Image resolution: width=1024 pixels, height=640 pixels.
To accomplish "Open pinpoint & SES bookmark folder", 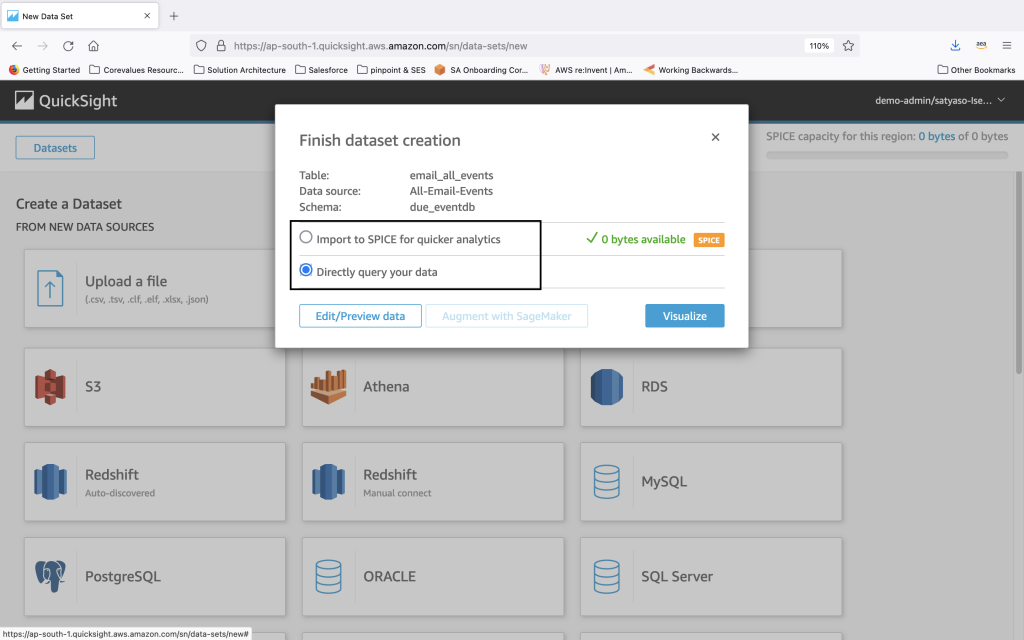I will [x=391, y=70].
